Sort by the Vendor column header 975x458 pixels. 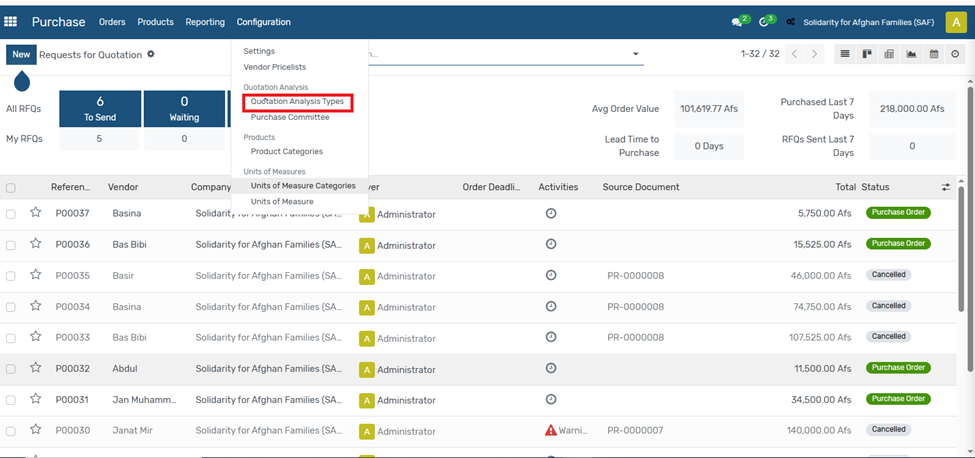pyautogui.click(x=123, y=187)
